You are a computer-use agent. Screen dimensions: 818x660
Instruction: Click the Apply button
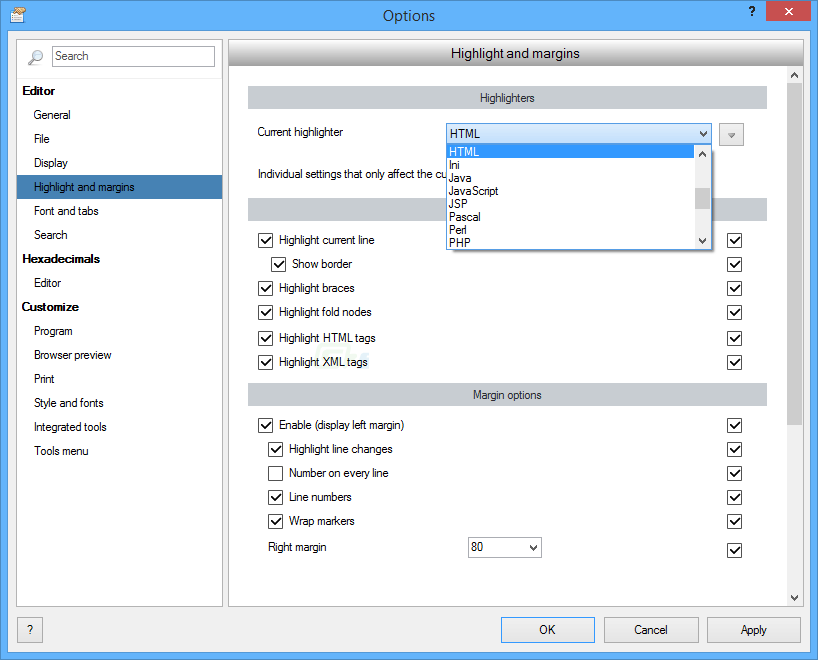(x=753, y=630)
